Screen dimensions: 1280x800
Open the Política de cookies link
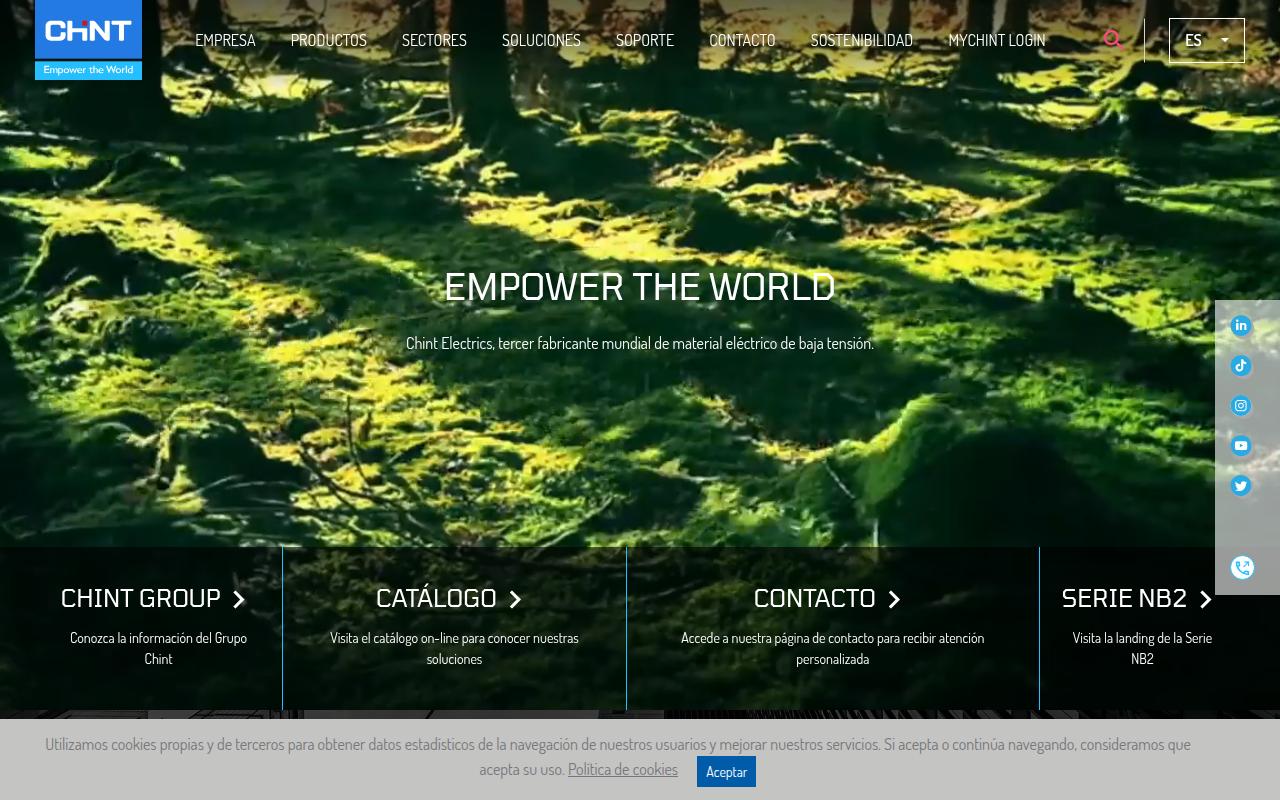[623, 769]
